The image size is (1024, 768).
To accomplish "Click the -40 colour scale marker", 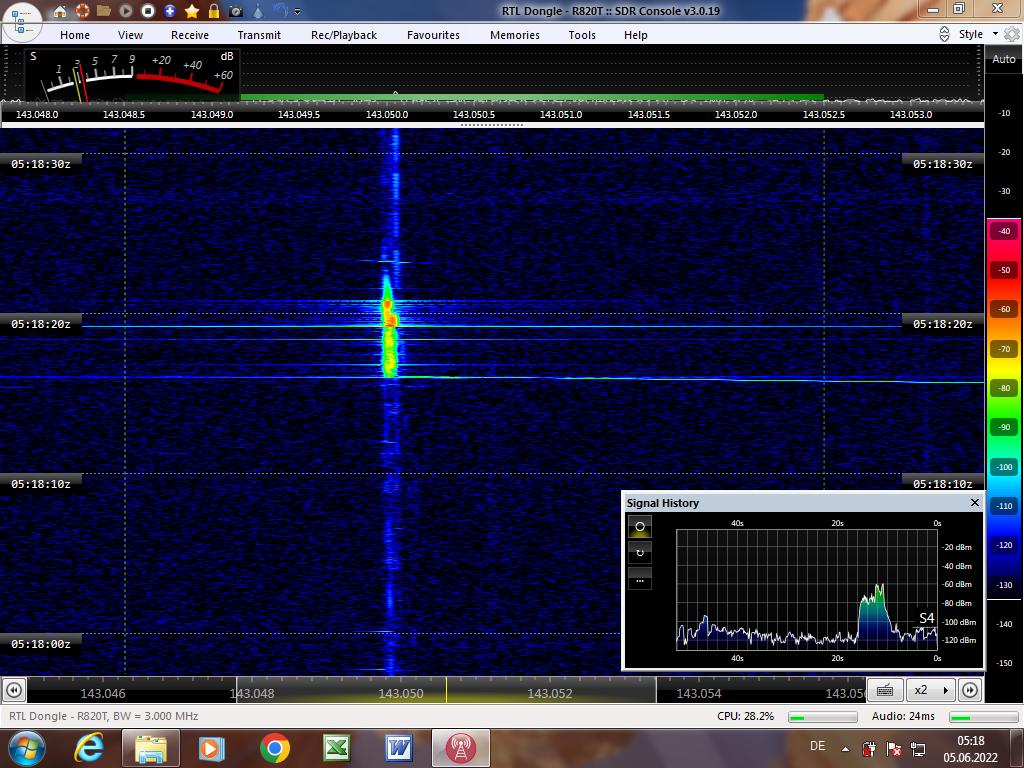I will click(1004, 231).
